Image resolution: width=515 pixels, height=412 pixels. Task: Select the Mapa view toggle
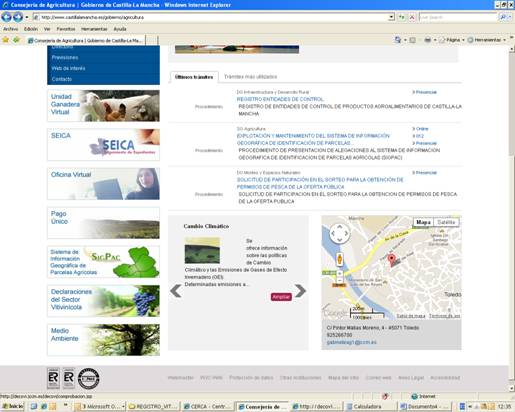423,222
